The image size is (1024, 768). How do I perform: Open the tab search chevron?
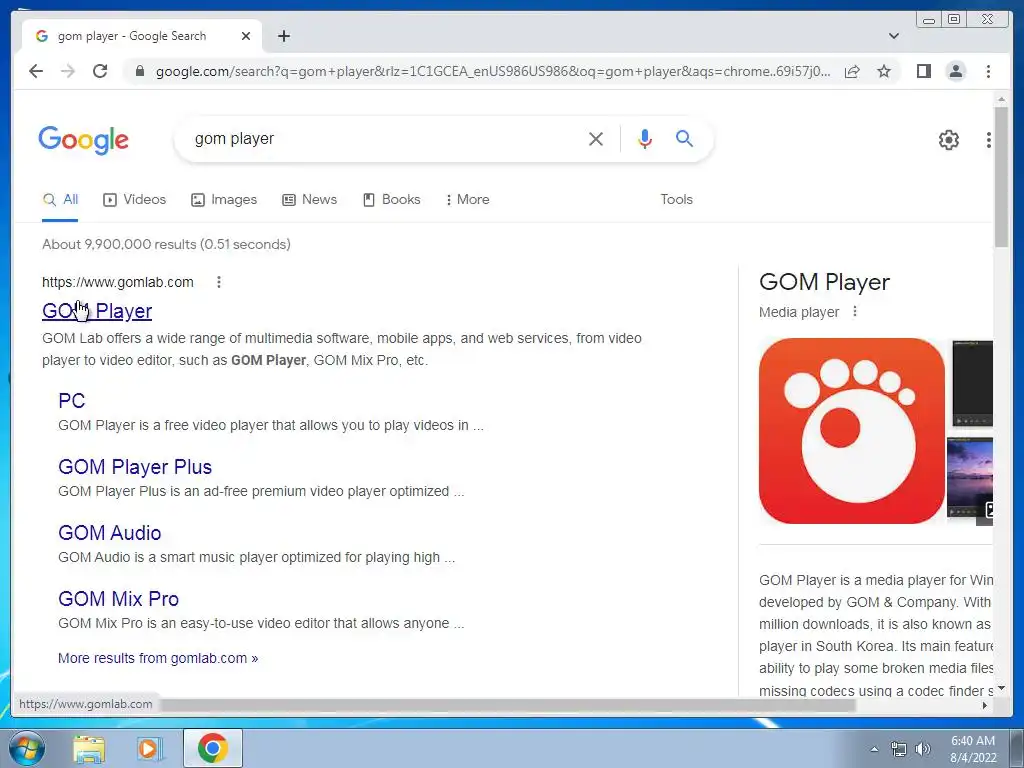point(894,36)
